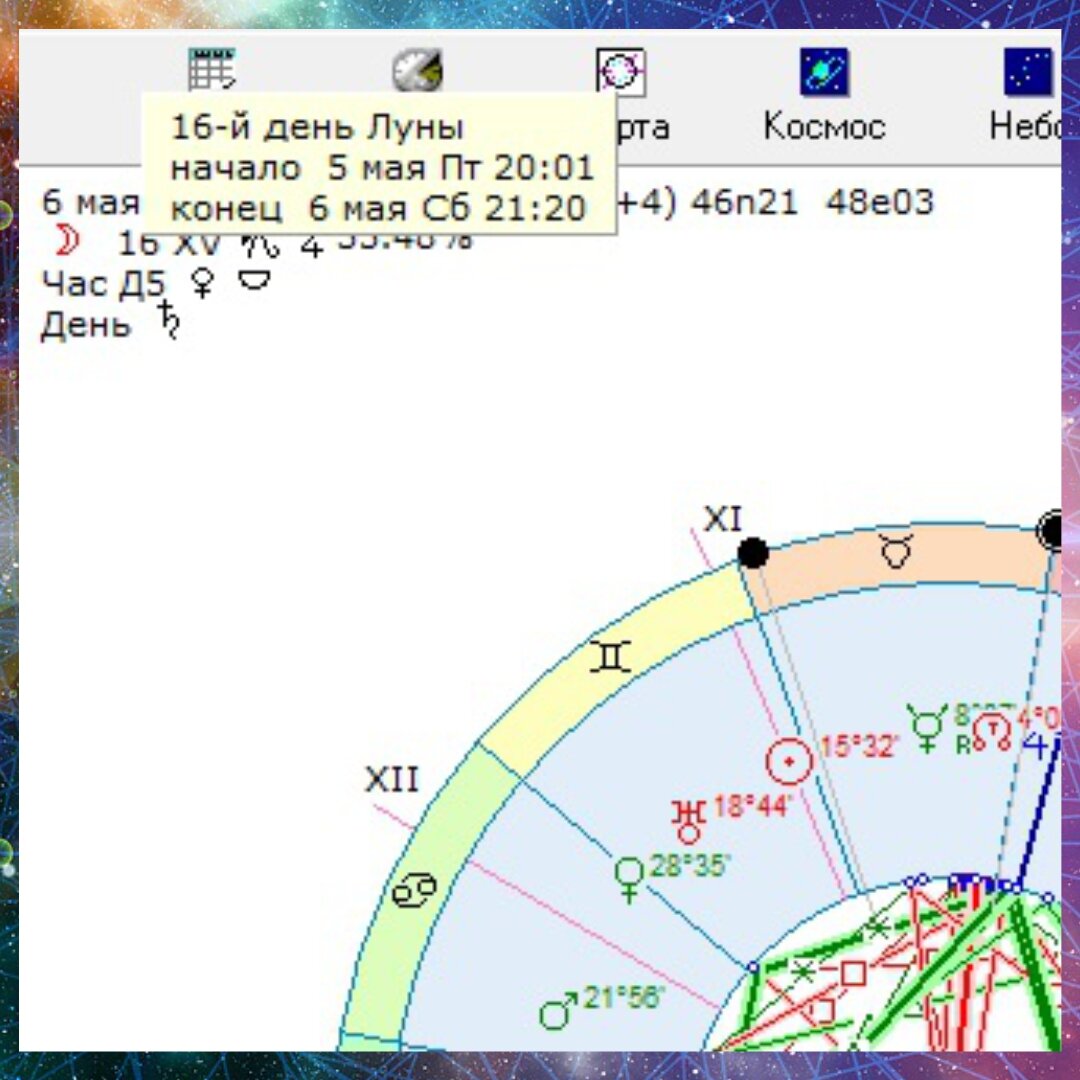Click the Uranus degree value 18°44'
1080x1080 pixels.
point(752,806)
